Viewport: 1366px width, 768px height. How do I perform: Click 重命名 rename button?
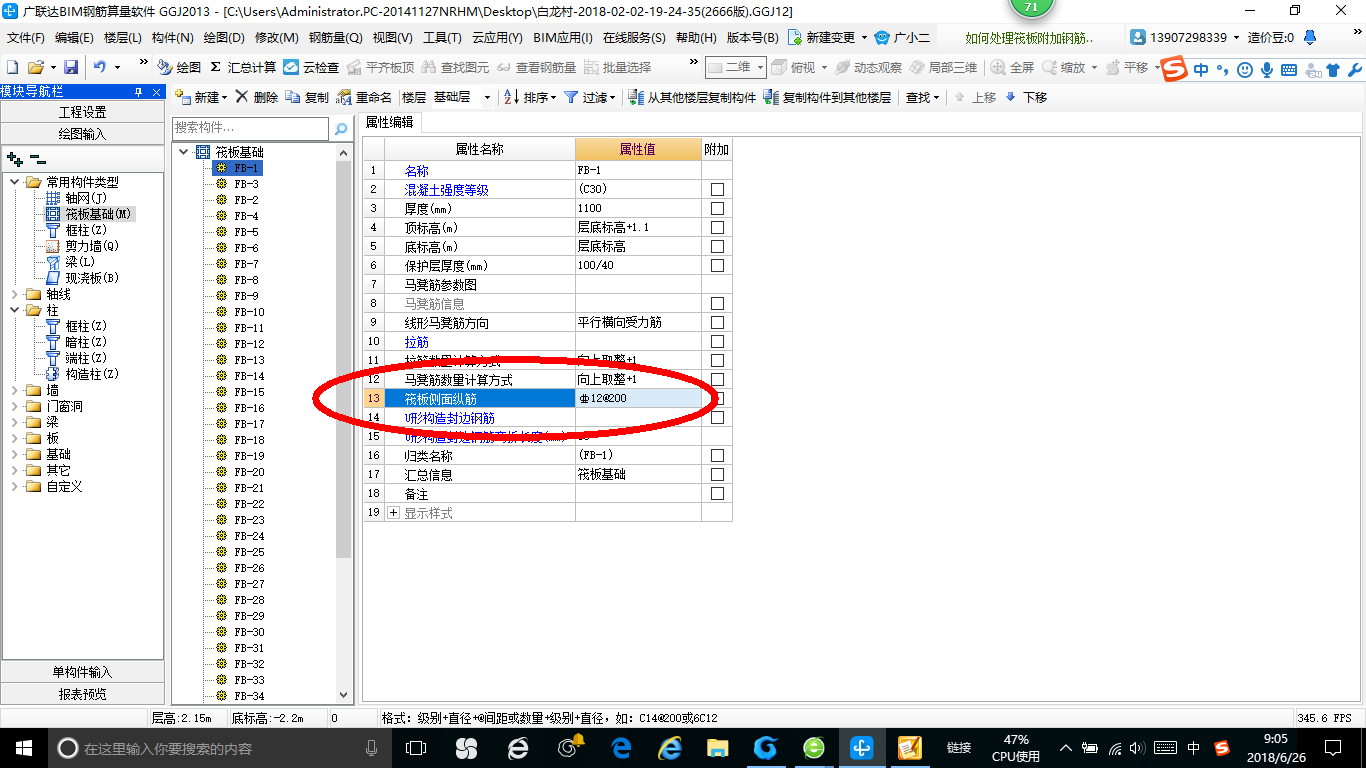pyautogui.click(x=365, y=97)
